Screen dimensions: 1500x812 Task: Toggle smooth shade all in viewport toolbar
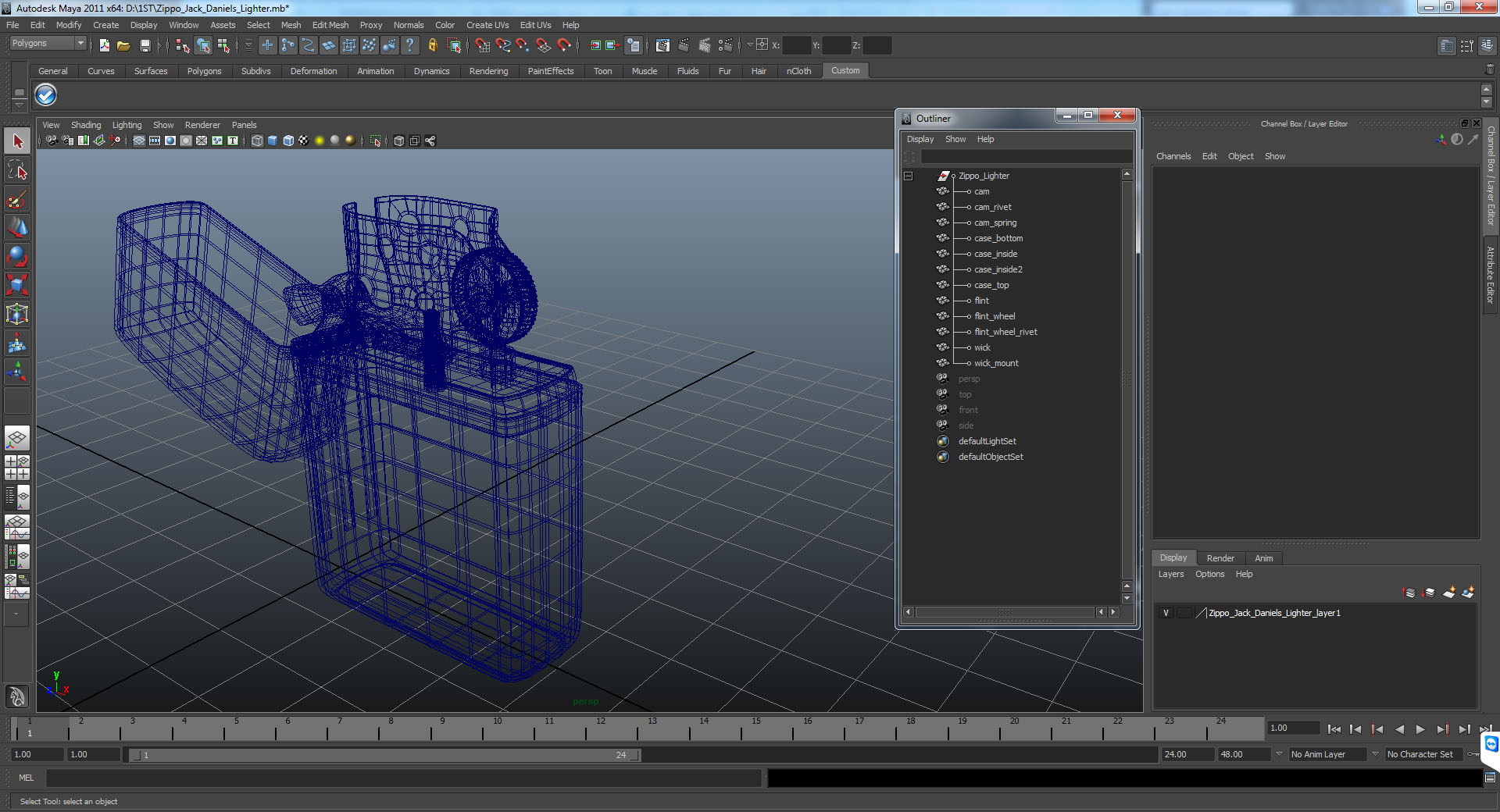(273, 141)
